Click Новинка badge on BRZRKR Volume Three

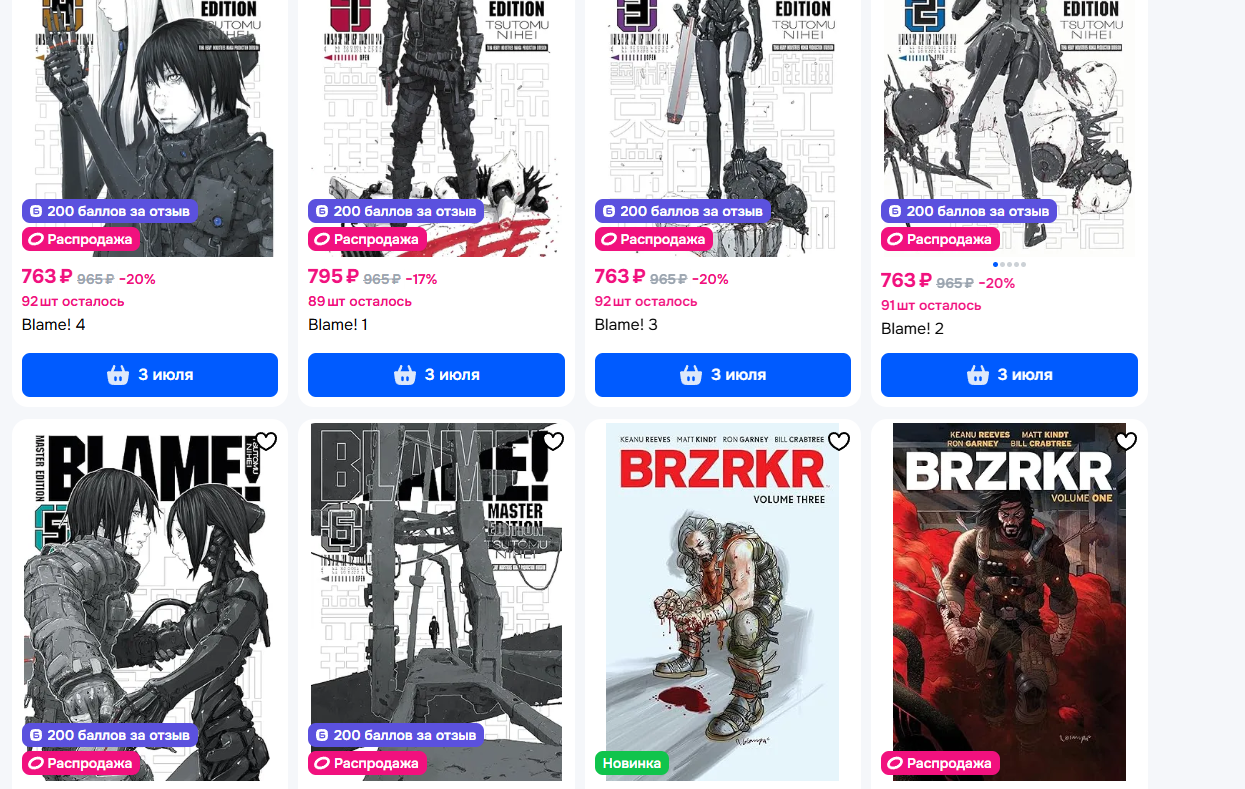pyautogui.click(x=631, y=763)
